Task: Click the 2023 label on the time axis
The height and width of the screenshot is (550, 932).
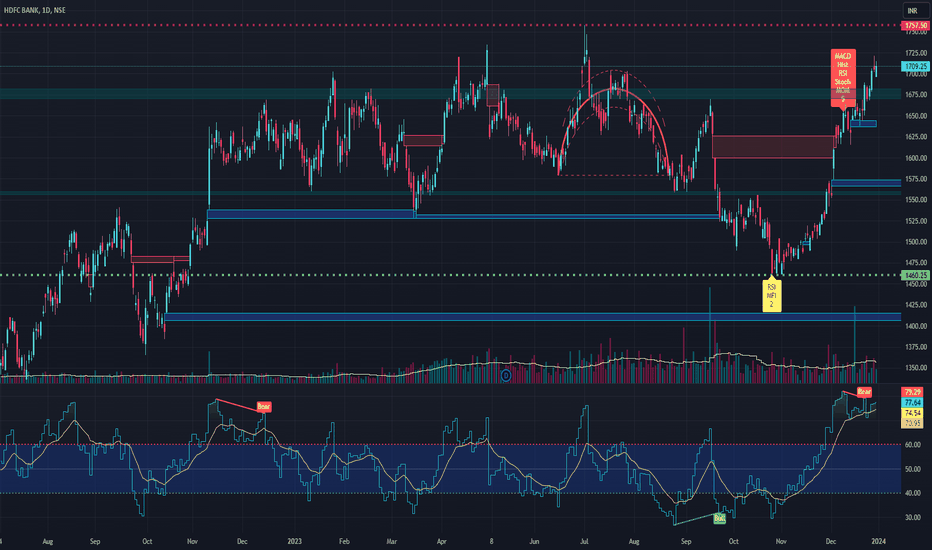Action: click(294, 542)
